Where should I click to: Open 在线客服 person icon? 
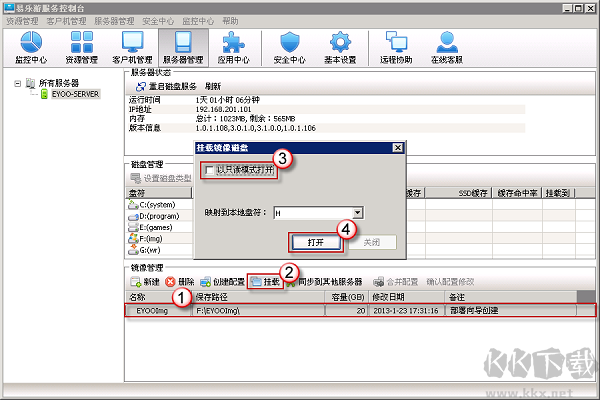pyautogui.click(x=447, y=48)
